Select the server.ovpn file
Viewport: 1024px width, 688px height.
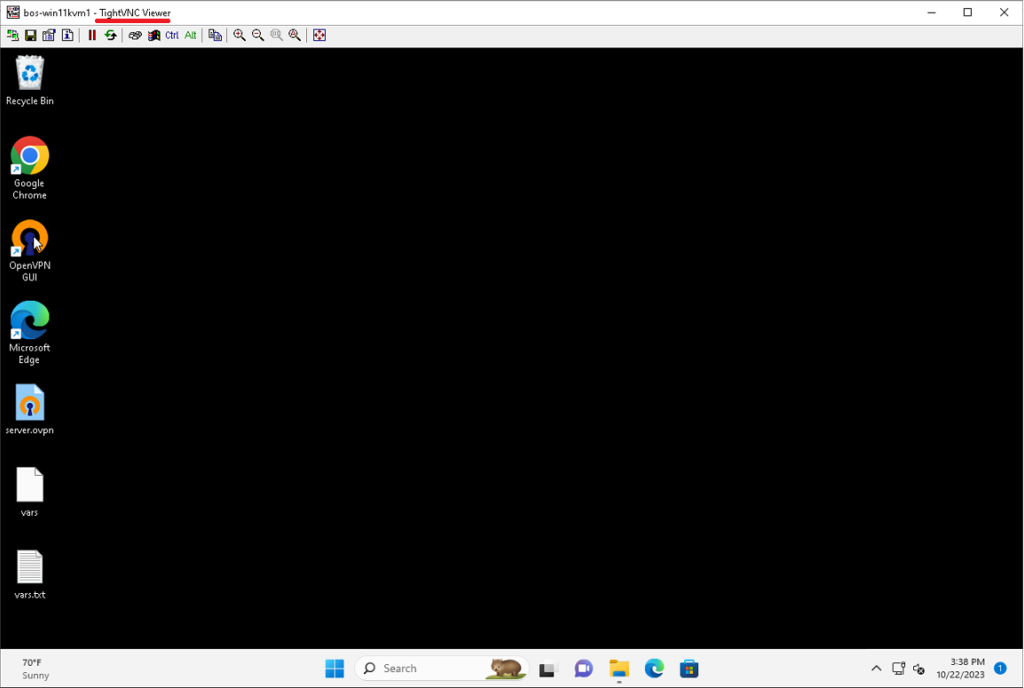(x=29, y=409)
